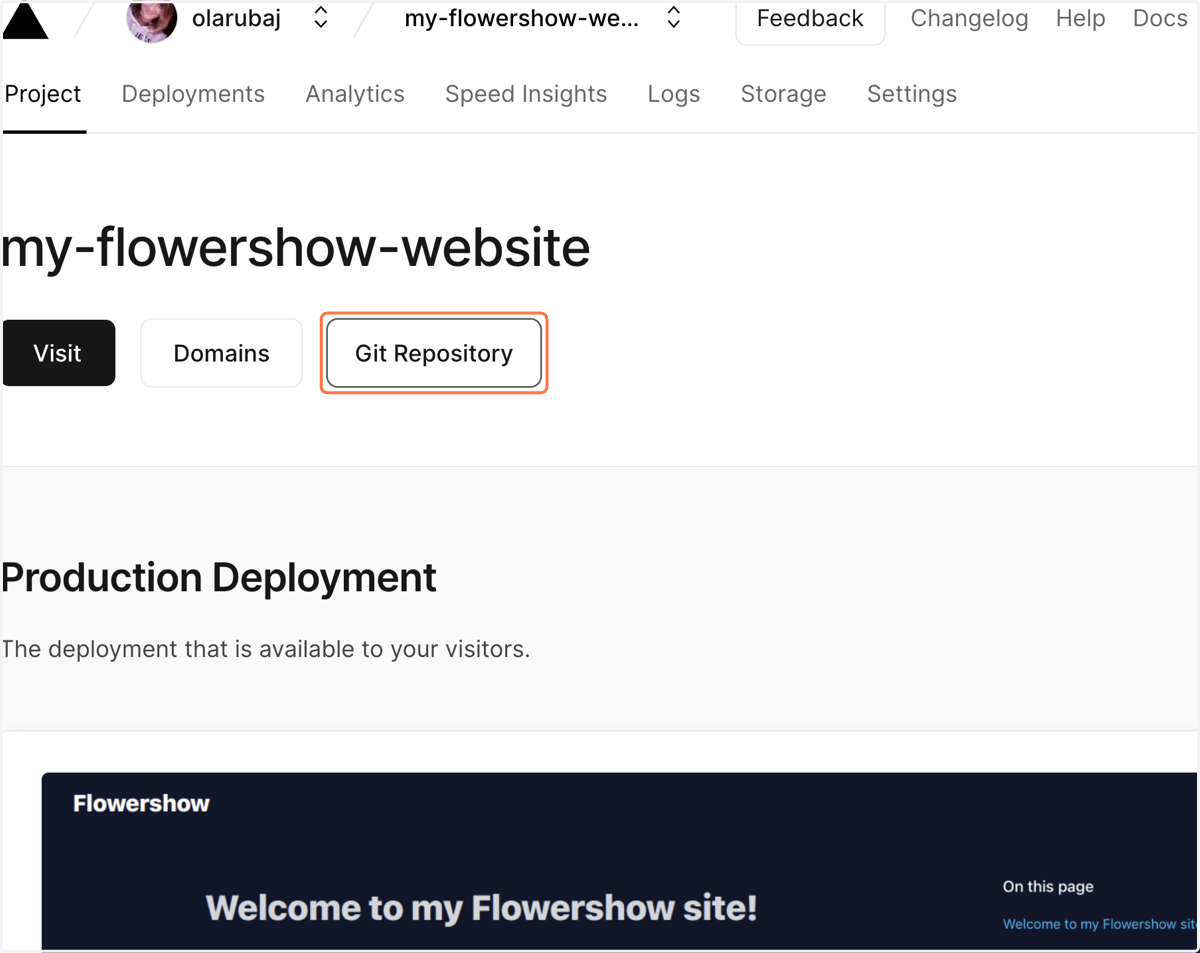Image resolution: width=1200 pixels, height=953 pixels.
Task: Open the Feedback button
Action: (810, 19)
